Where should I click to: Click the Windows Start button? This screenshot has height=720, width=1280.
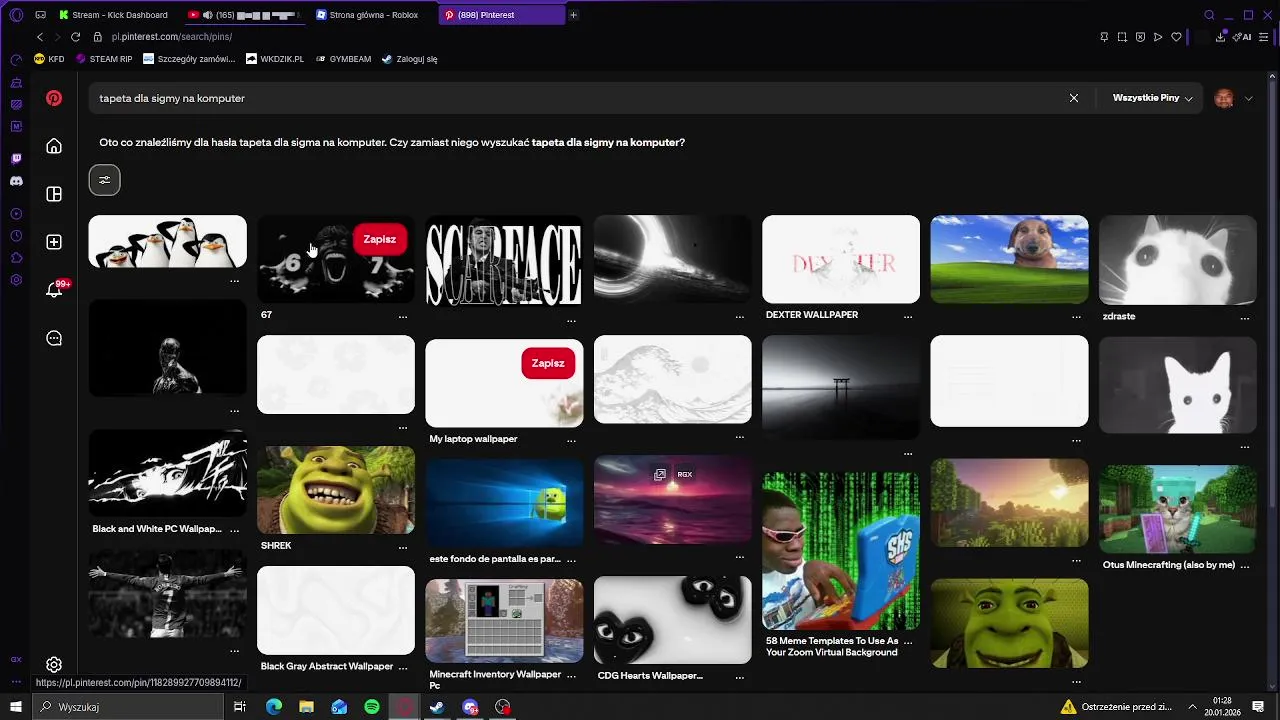click(x=15, y=707)
